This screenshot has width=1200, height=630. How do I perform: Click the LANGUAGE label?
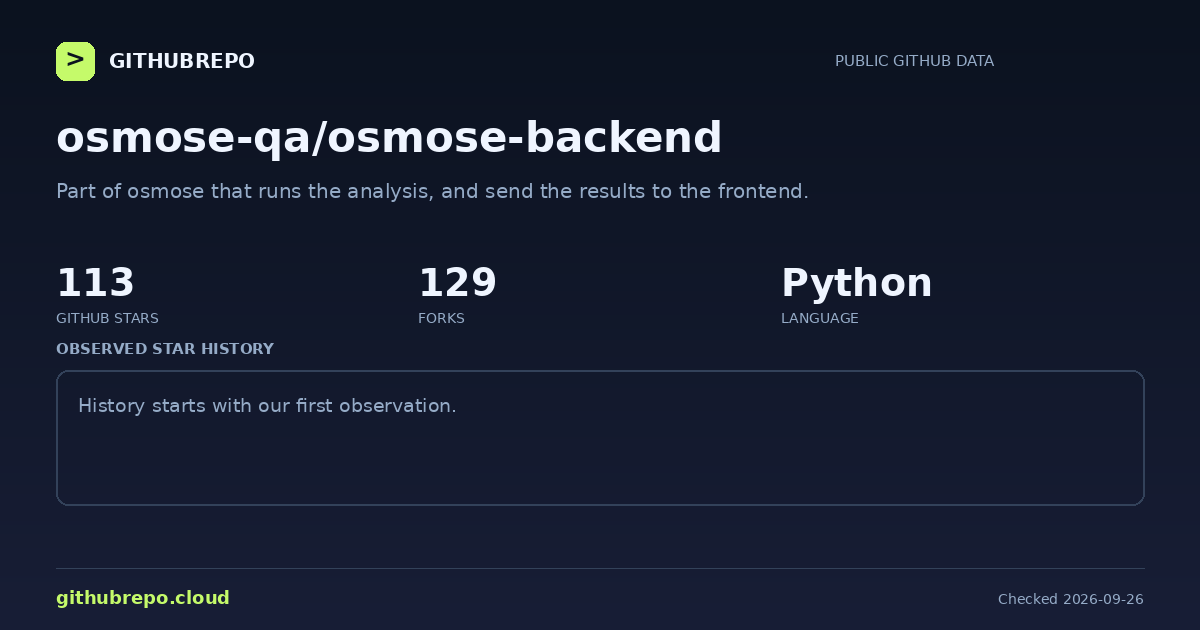pyautogui.click(x=819, y=318)
